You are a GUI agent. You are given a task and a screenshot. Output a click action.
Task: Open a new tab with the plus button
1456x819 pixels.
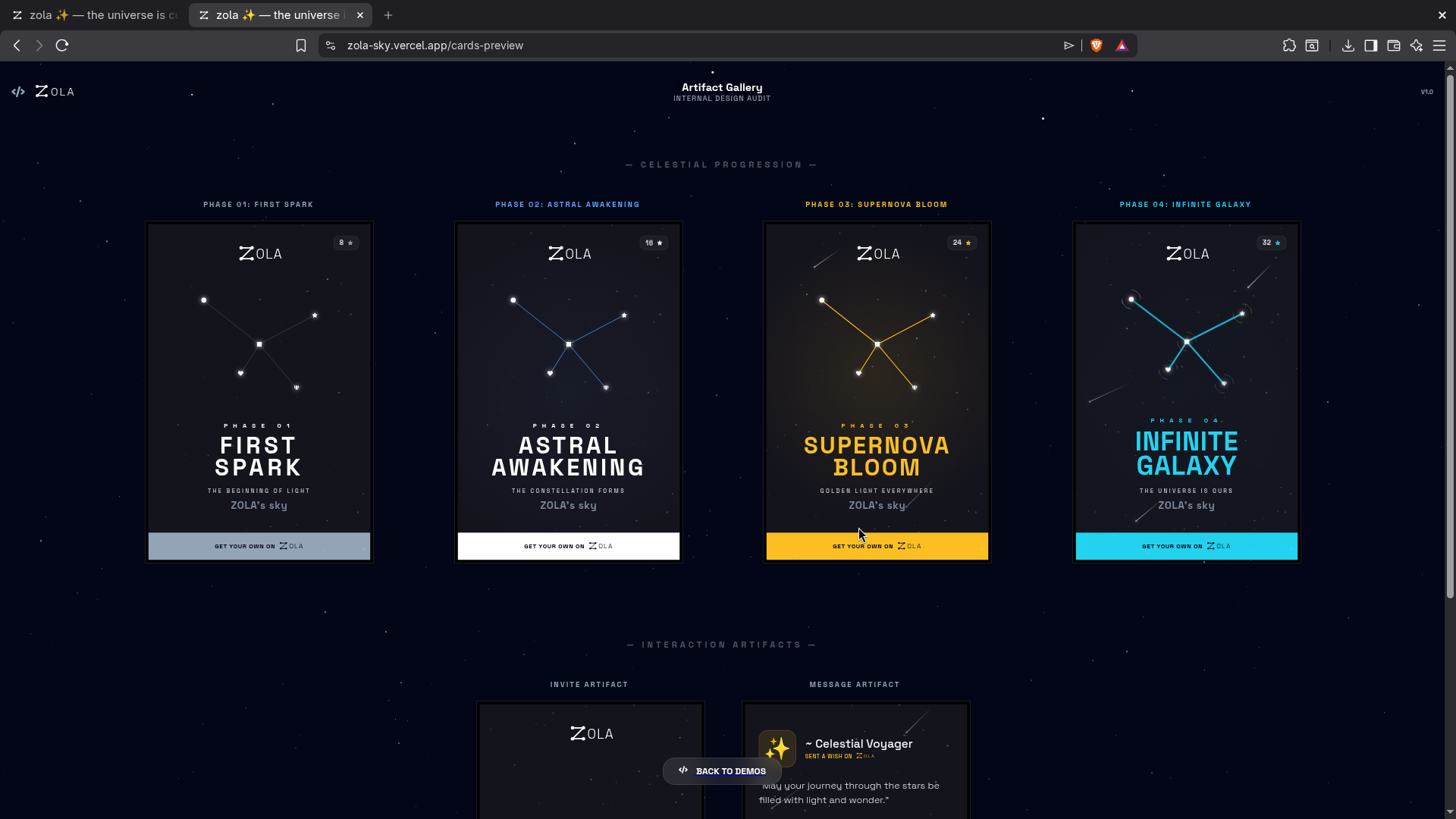point(388,15)
